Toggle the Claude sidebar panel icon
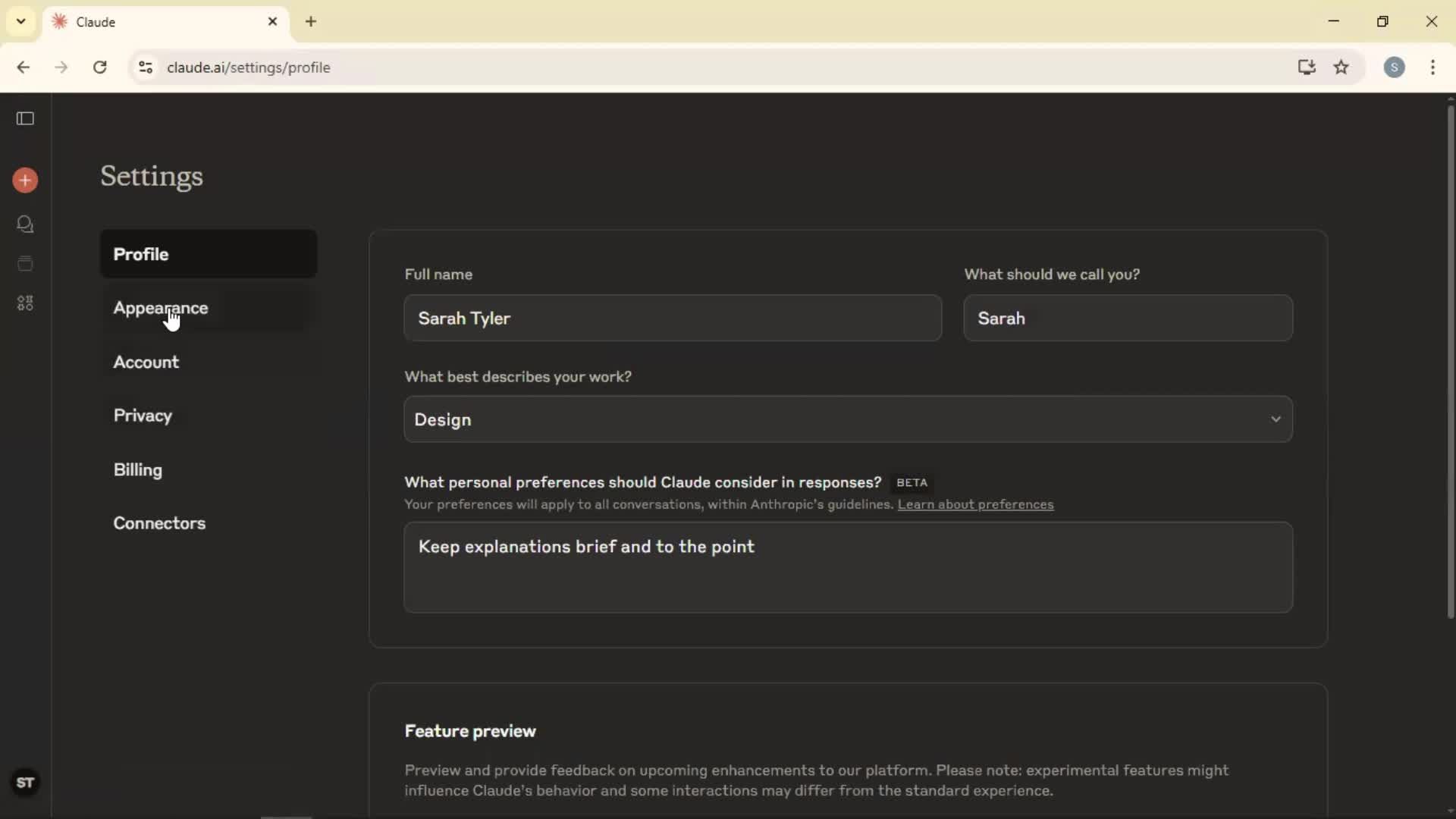Screen dimensions: 1456x819 click(25, 118)
